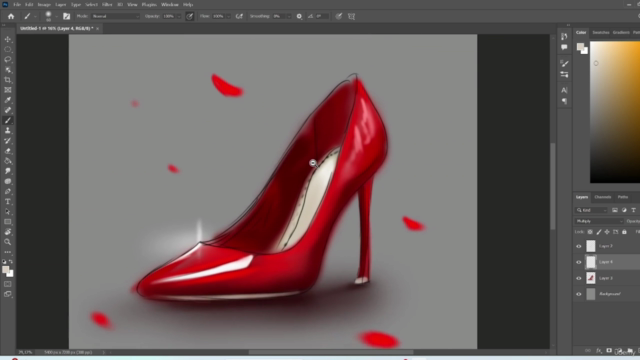This screenshot has width=640, height=360.
Task: Enable airbrush build-up effects
Action: coord(239,16)
